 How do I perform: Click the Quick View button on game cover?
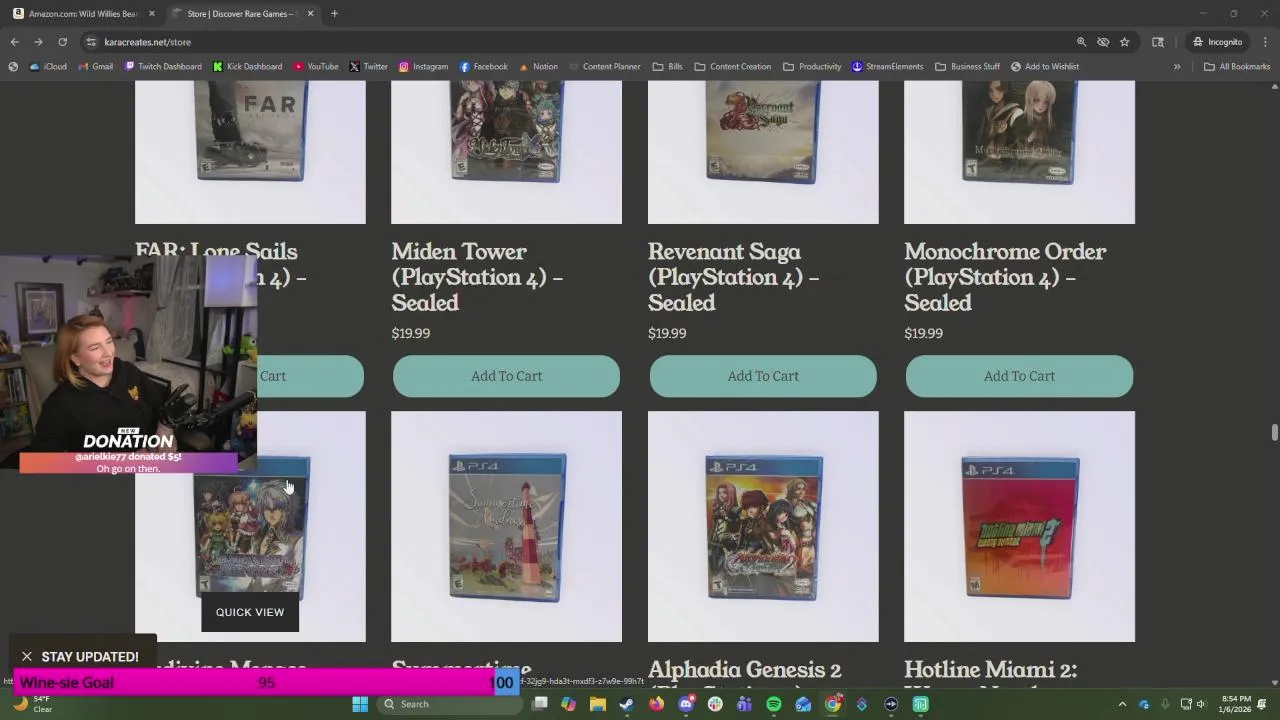coord(250,612)
